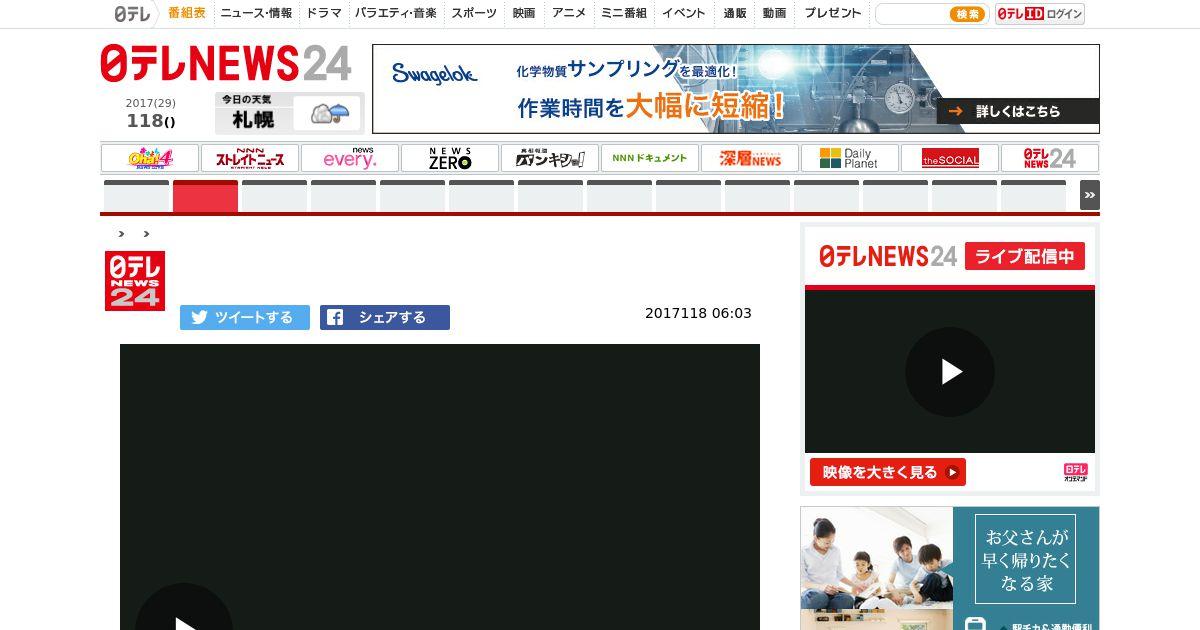This screenshot has width=1200, height=630.
Task: Open 通販 menu item
Action: tap(735, 13)
